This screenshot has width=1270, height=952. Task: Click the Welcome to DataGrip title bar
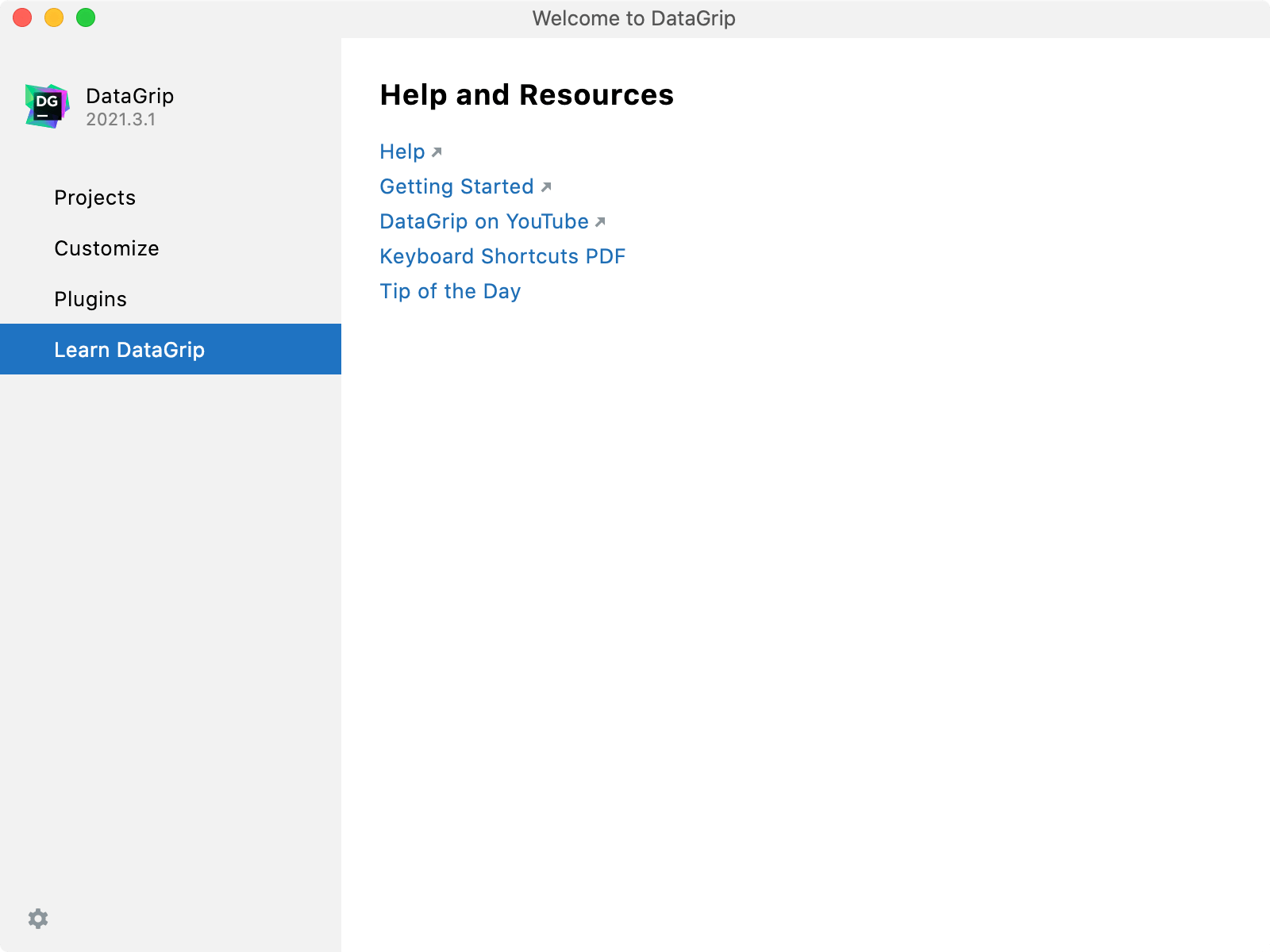[x=633, y=18]
